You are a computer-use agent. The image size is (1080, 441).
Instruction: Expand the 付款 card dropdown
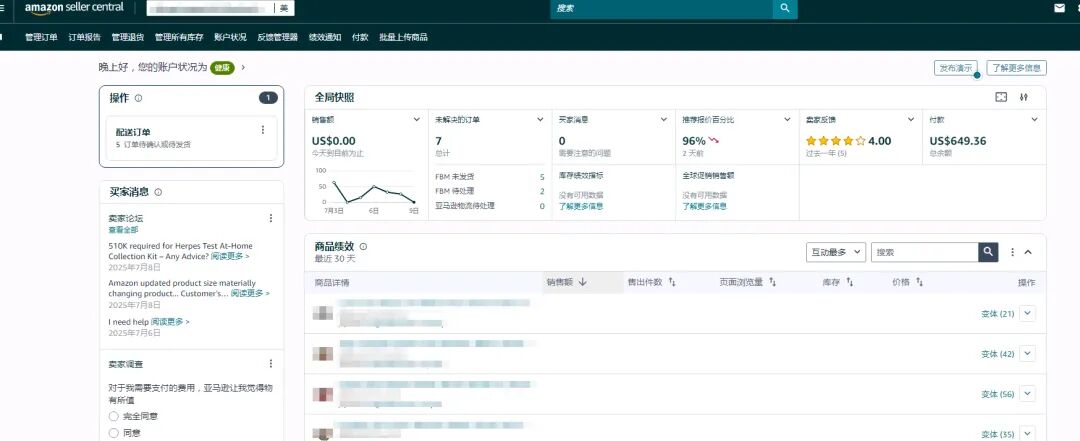coord(1035,119)
